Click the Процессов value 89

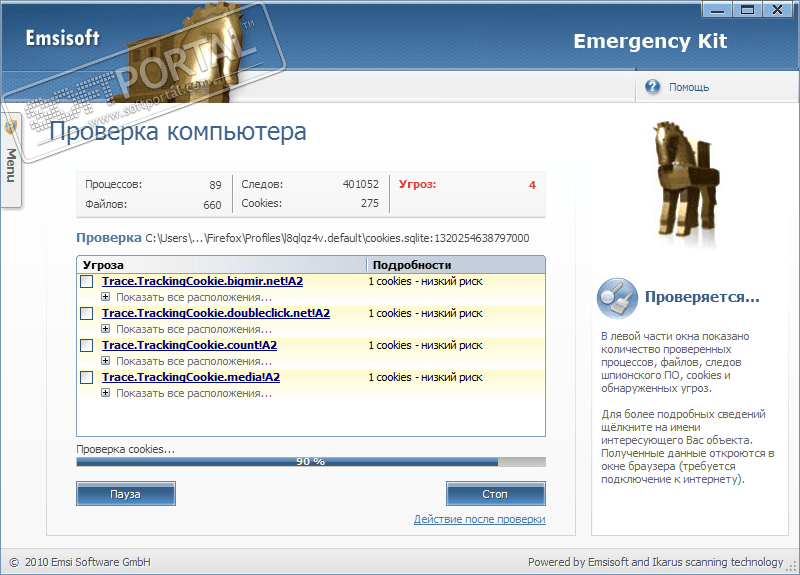(x=215, y=185)
